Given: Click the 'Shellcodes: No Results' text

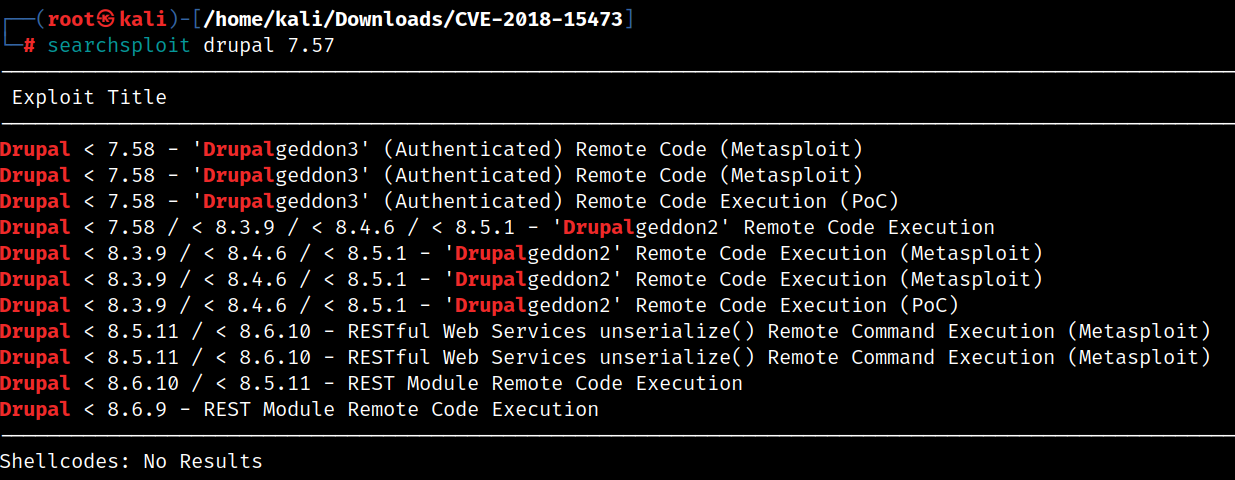Looking at the screenshot, I should click(131, 461).
